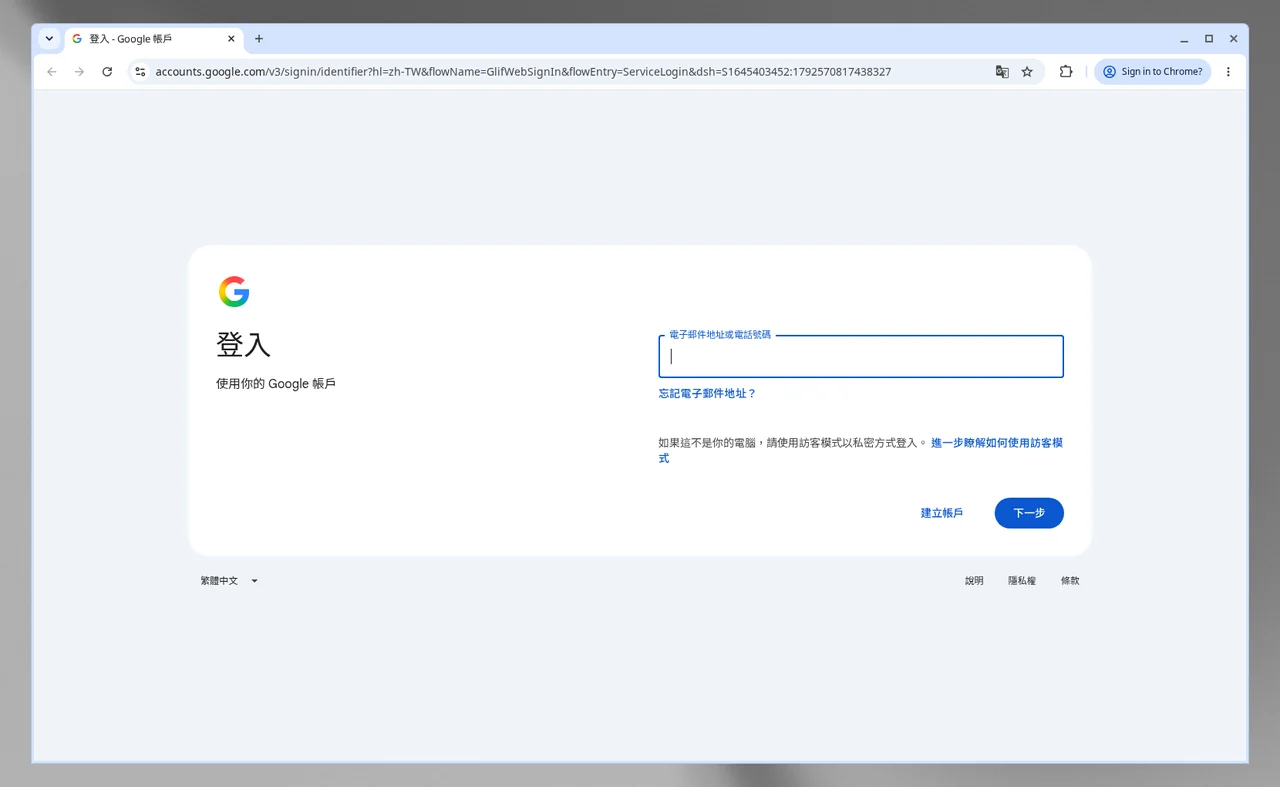Screen dimensions: 1280x787
Task: Close the 登入 - Google 帳戶 tab
Action: (x=231, y=39)
